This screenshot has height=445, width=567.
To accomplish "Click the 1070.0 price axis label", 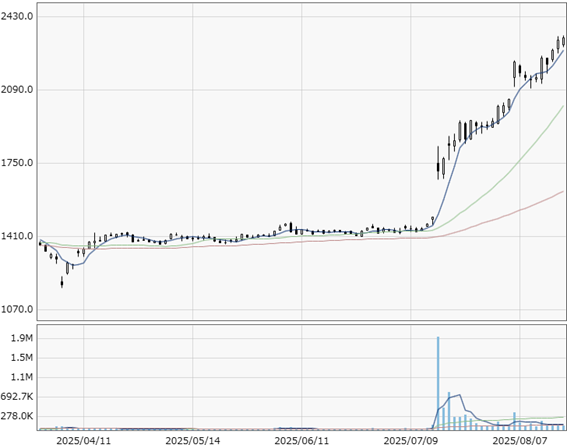I will (x=17, y=309).
